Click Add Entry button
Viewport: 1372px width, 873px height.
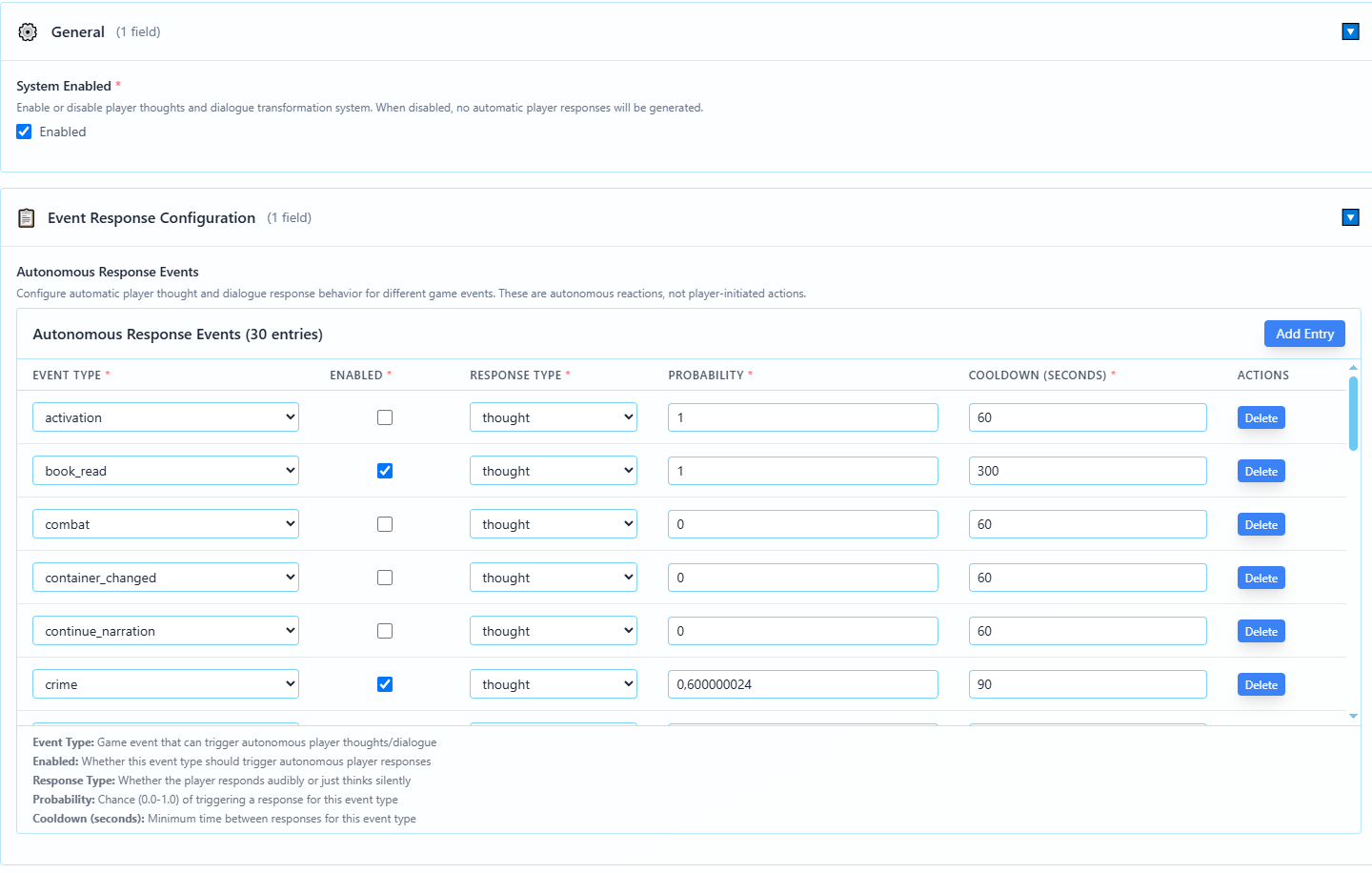(1304, 334)
